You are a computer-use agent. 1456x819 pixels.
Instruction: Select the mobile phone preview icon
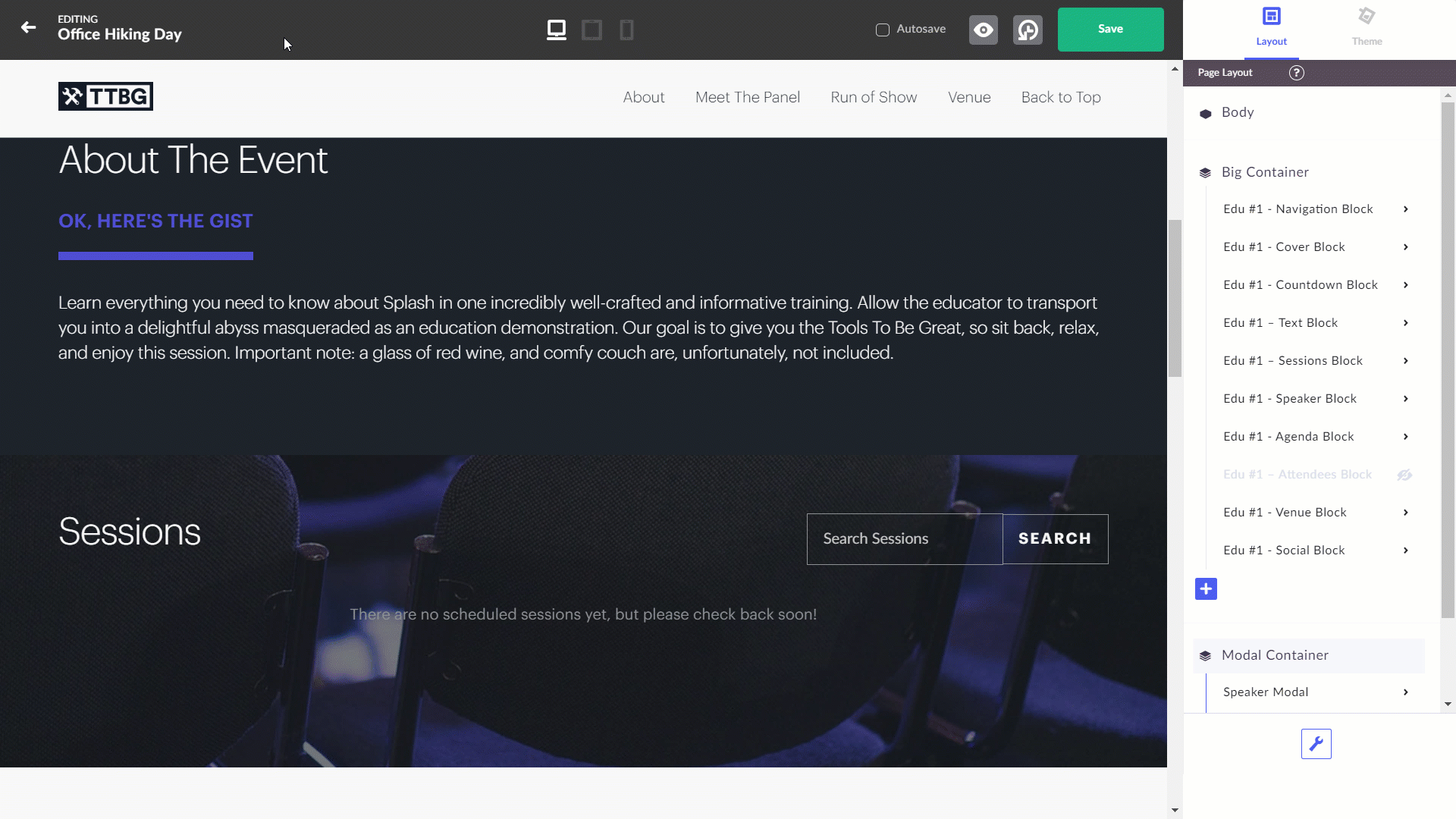click(x=626, y=30)
